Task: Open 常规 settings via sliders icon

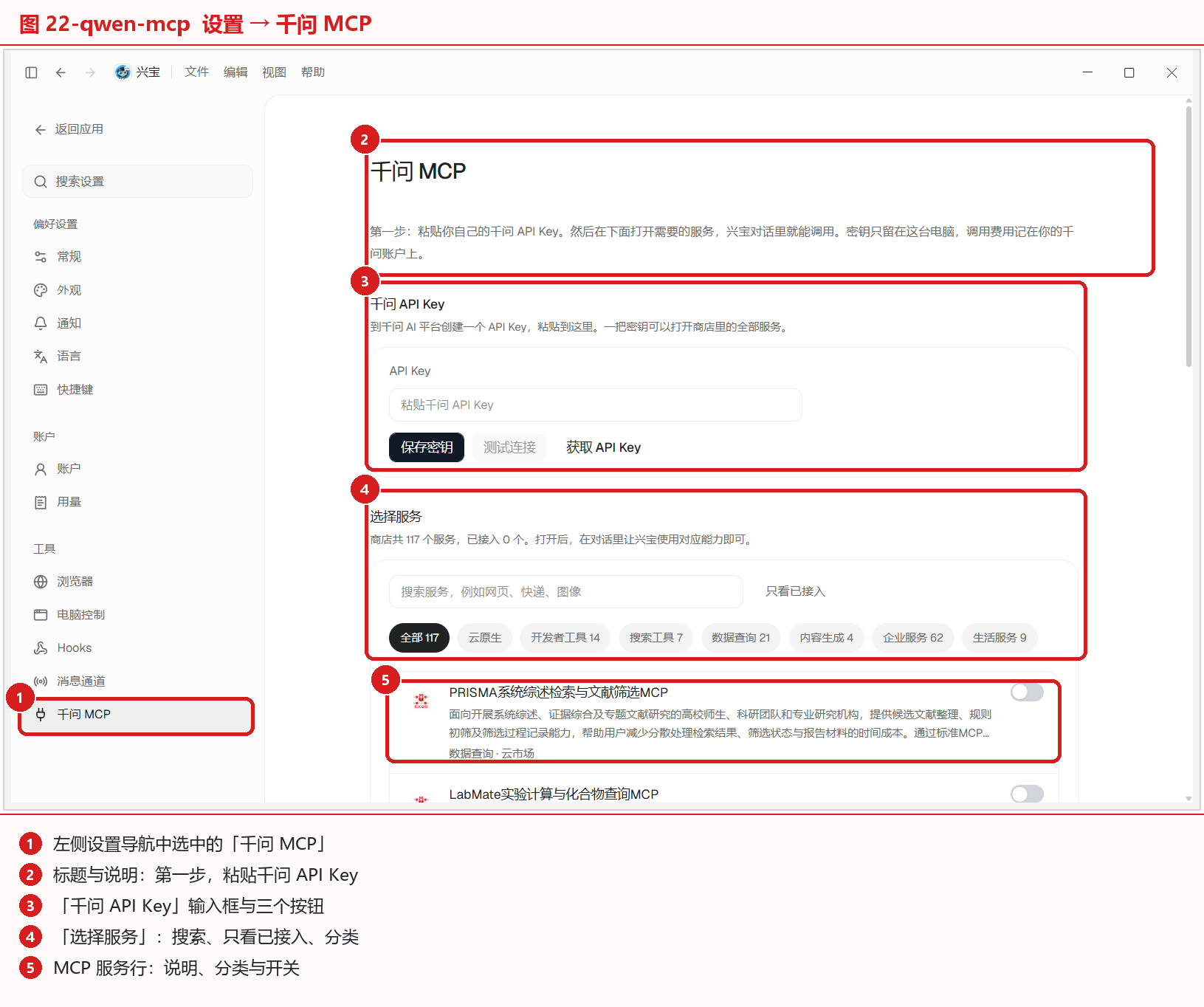Action: (41, 257)
